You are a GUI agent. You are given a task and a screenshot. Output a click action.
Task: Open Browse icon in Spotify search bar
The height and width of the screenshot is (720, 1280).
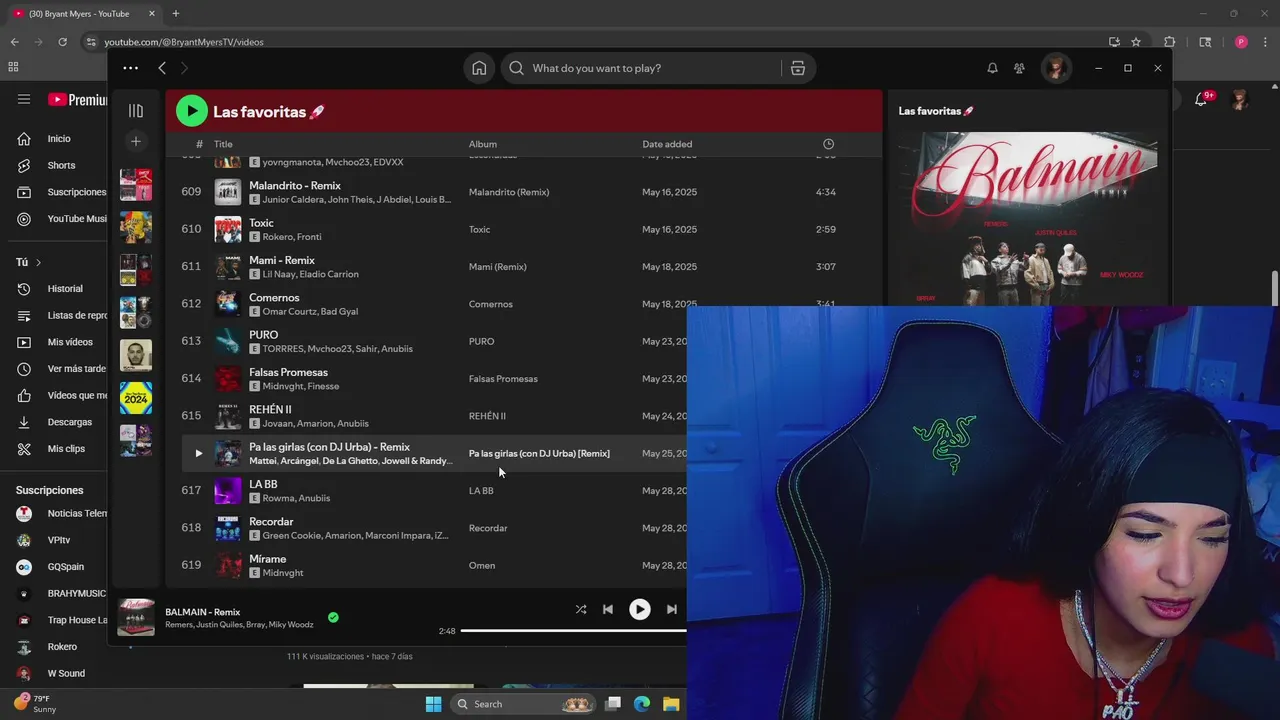[797, 68]
